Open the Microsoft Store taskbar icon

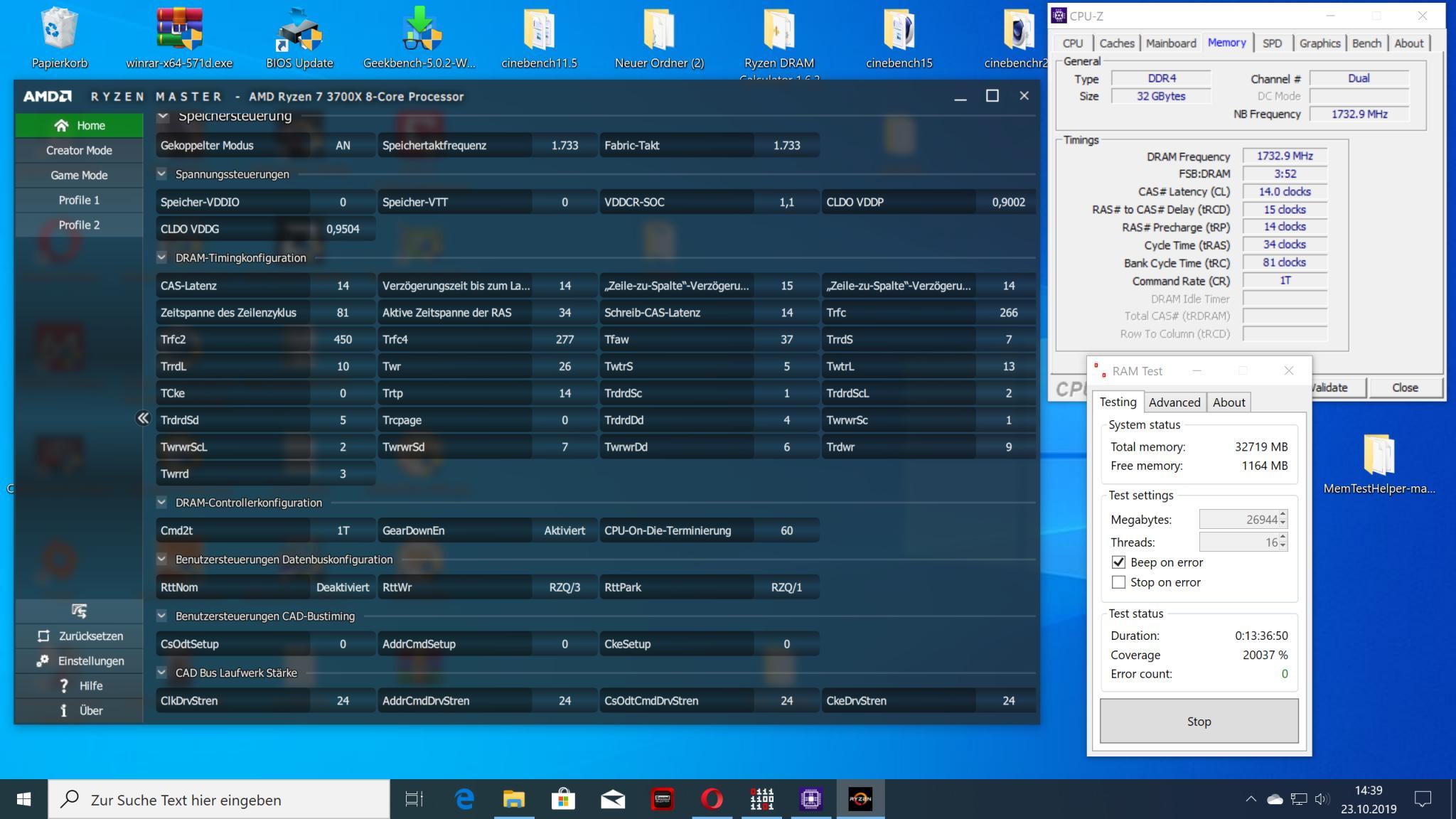pos(562,799)
